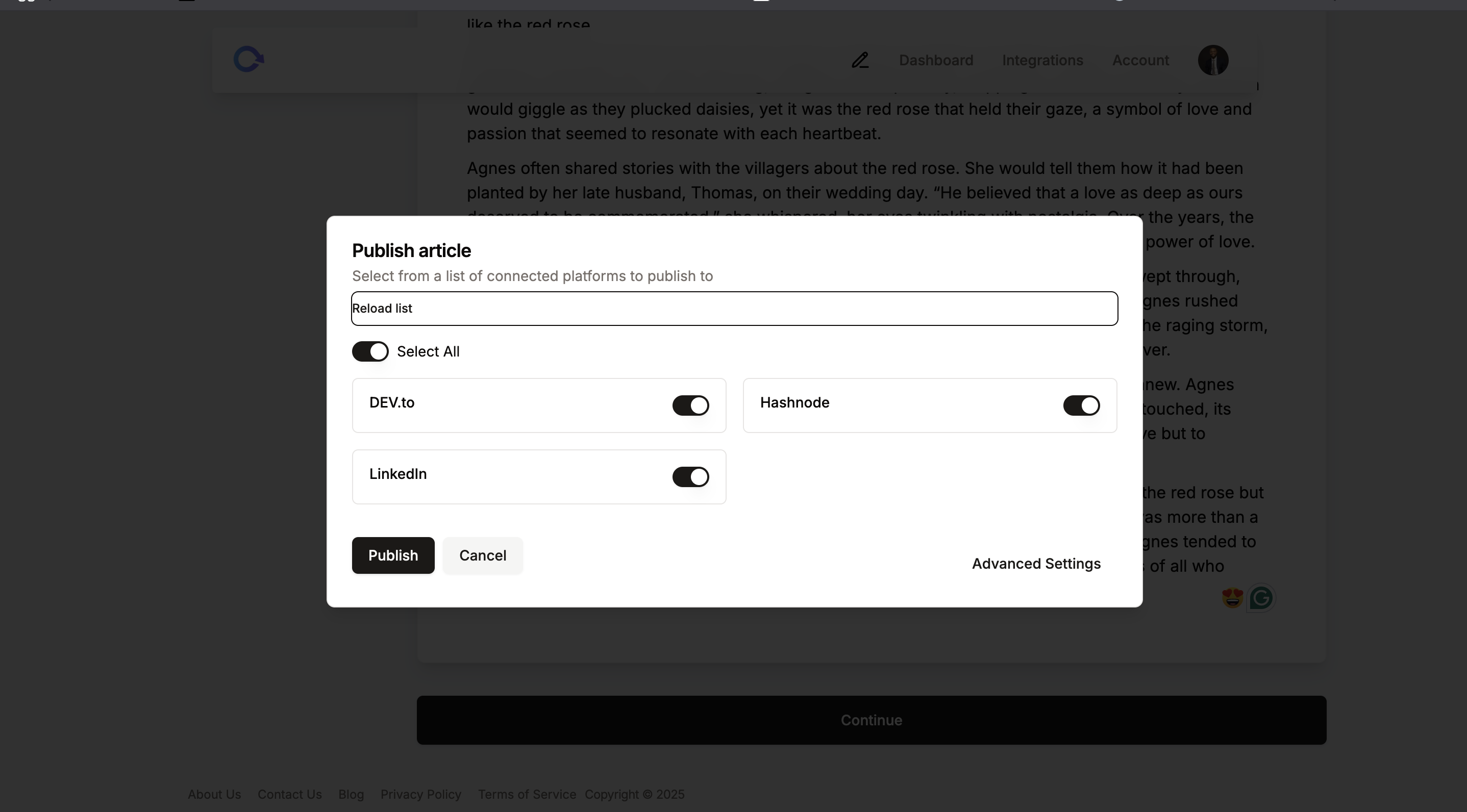Open the Terms of Service page
The width and height of the screenshot is (1467, 812).
pyautogui.click(x=526, y=794)
